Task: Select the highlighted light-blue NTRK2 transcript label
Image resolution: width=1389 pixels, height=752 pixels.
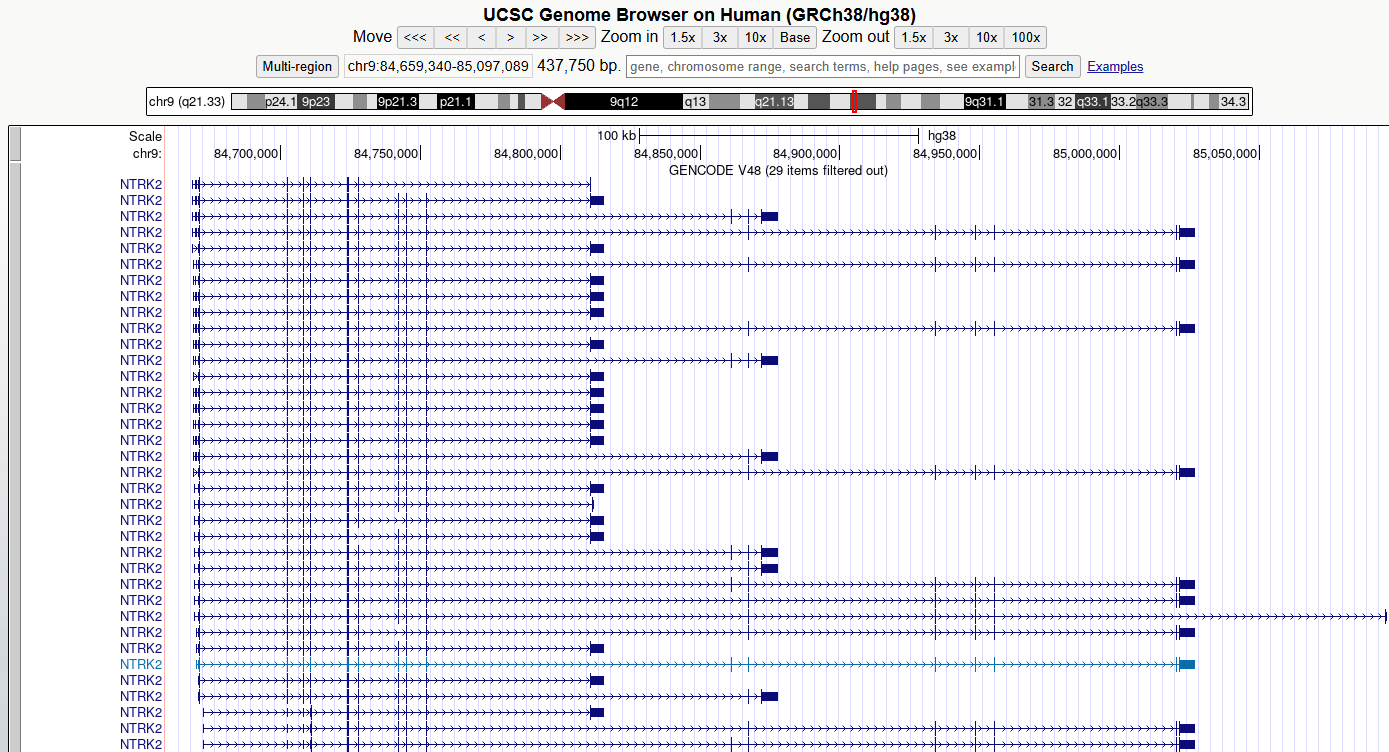Action: pyautogui.click(x=141, y=664)
